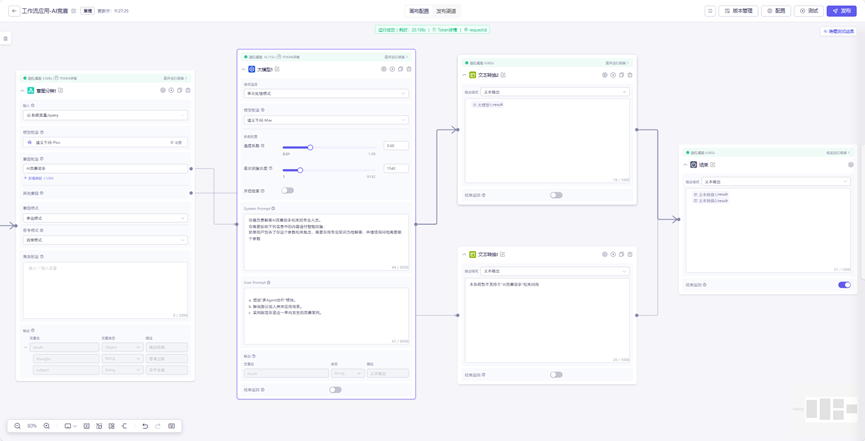Run the 大模型1 node with its play icon
Image resolution: width=865 pixels, height=441 pixels.
[392, 69]
